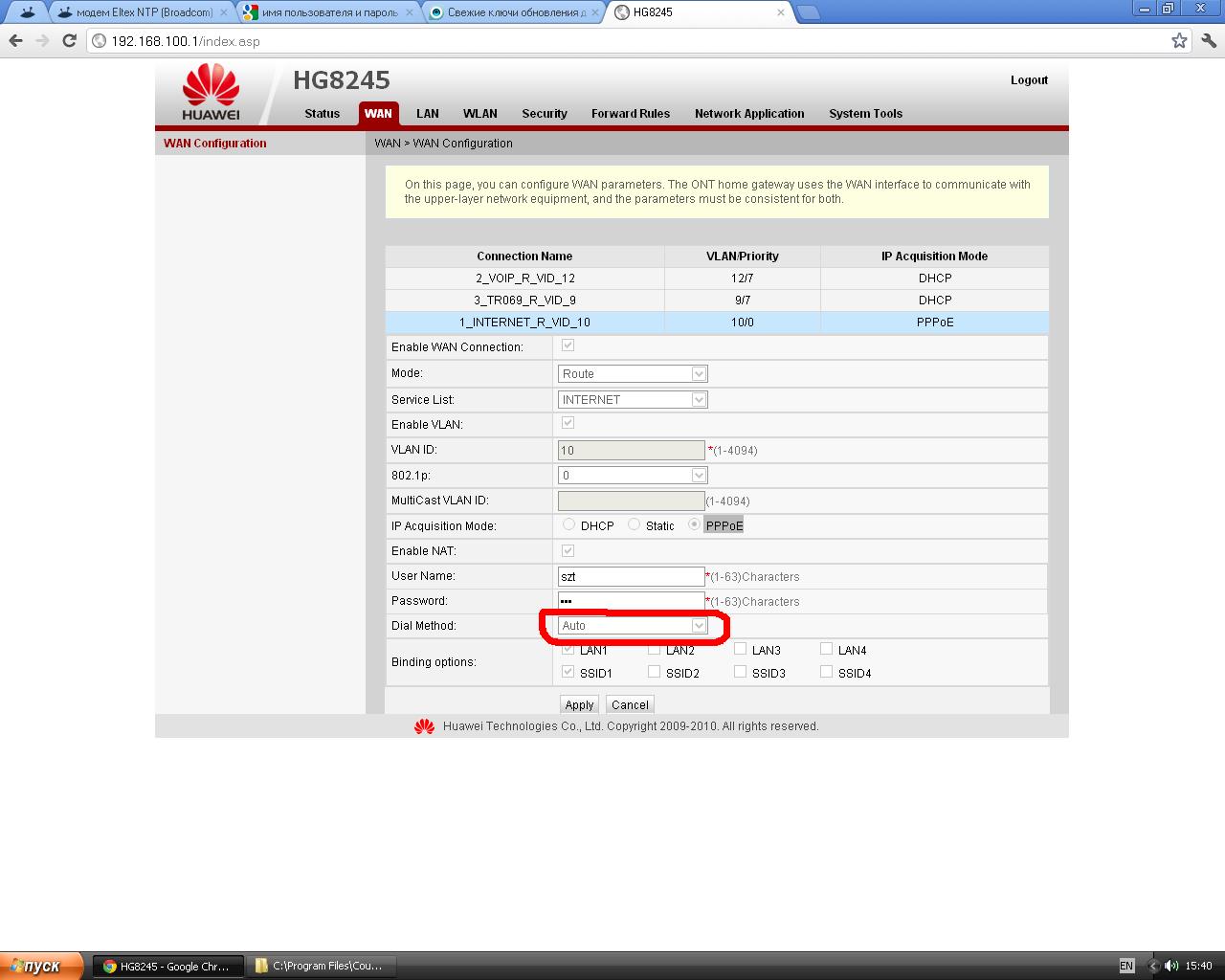The image size is (1225, 980).
Task: Tick the LAN3 binding checkbox
Action: [x=740, y=649]
